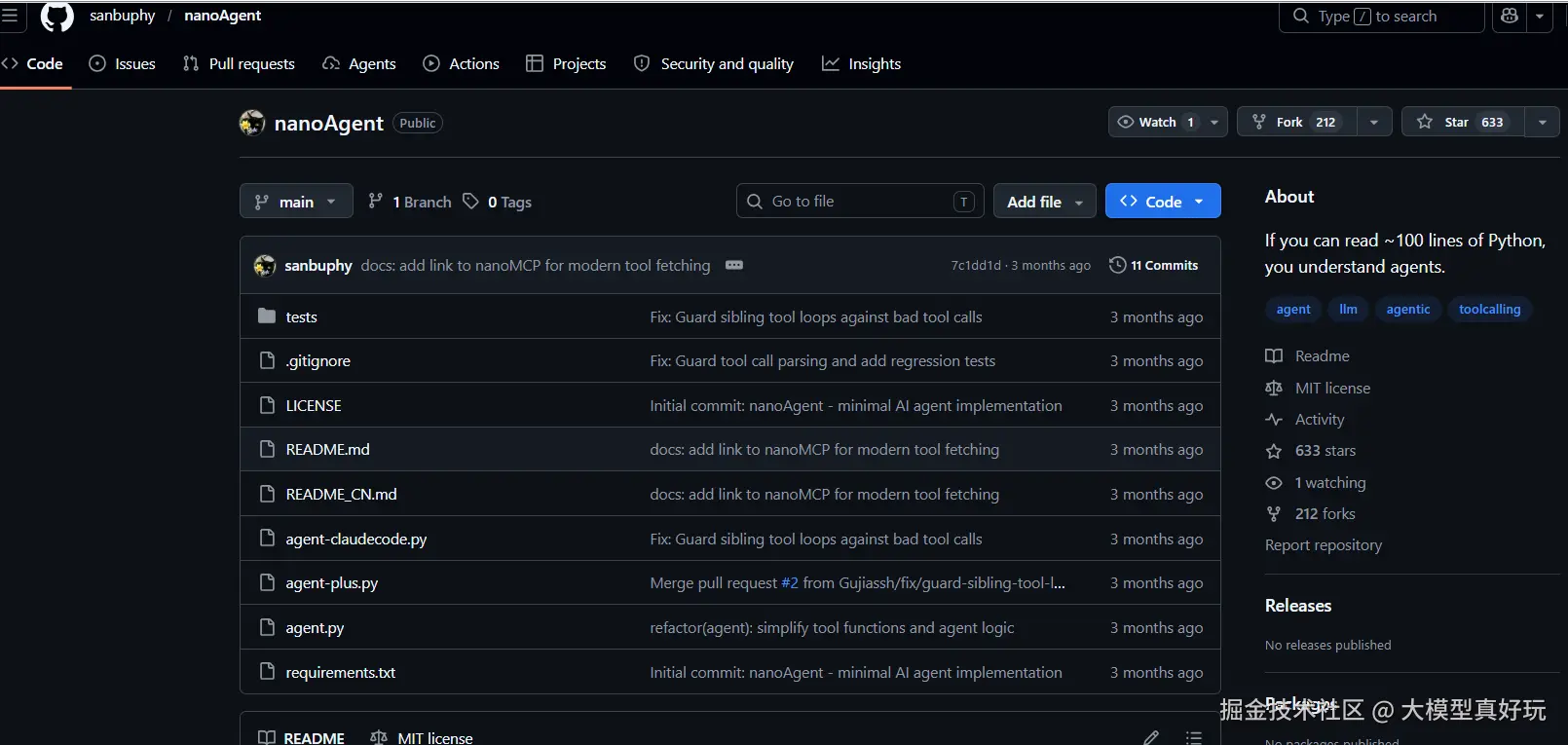View the 633 stars link
1568x745 pixels.
[1311, 450]
